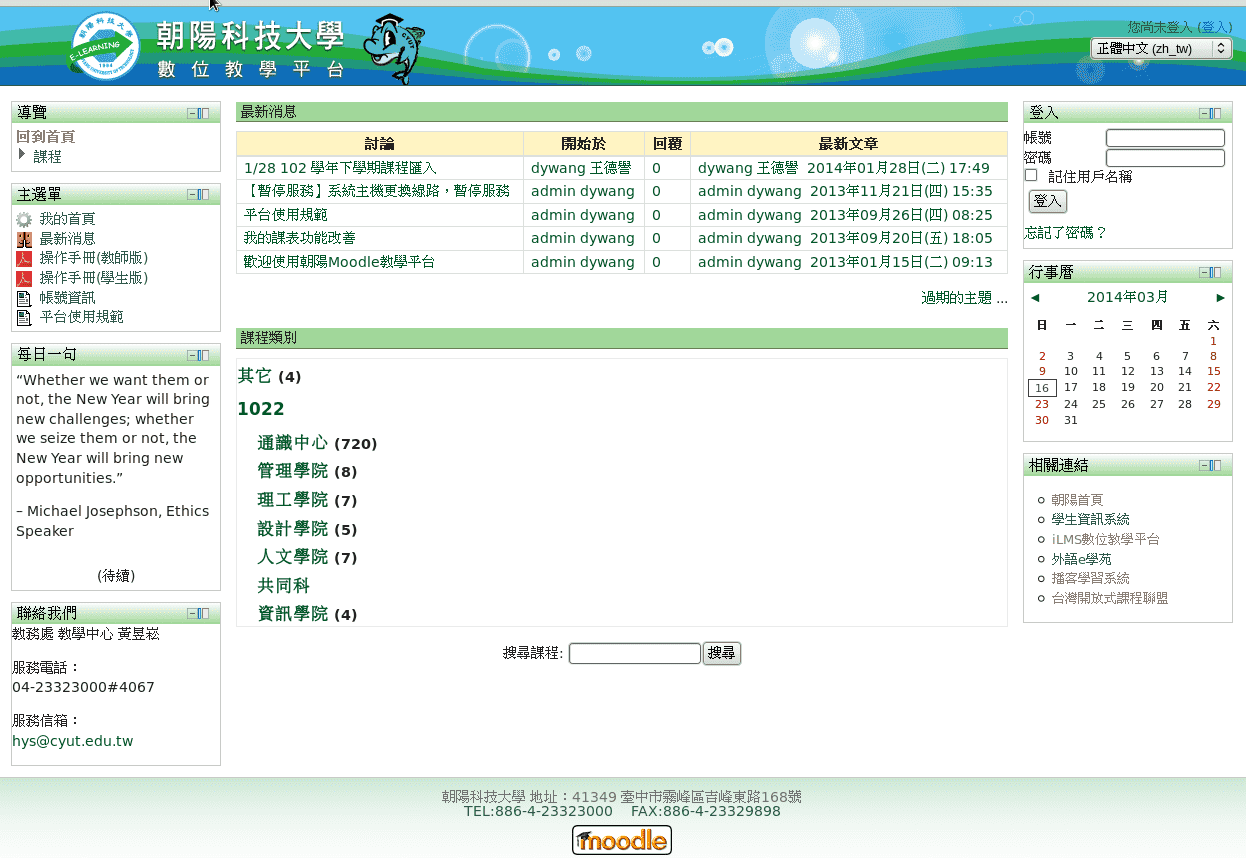
Task: Dock the 相關連結 block
Action: (x=1216, y=465)
